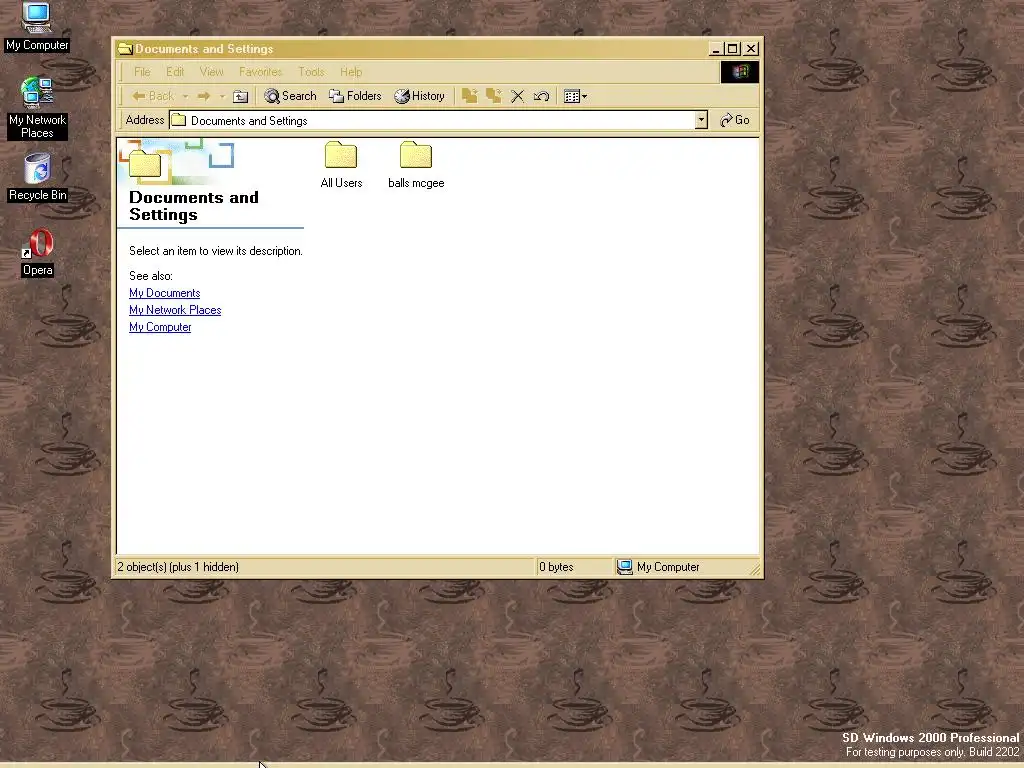Open the View menu
Screen dimensions: 1024x768
tap(211, 72)
